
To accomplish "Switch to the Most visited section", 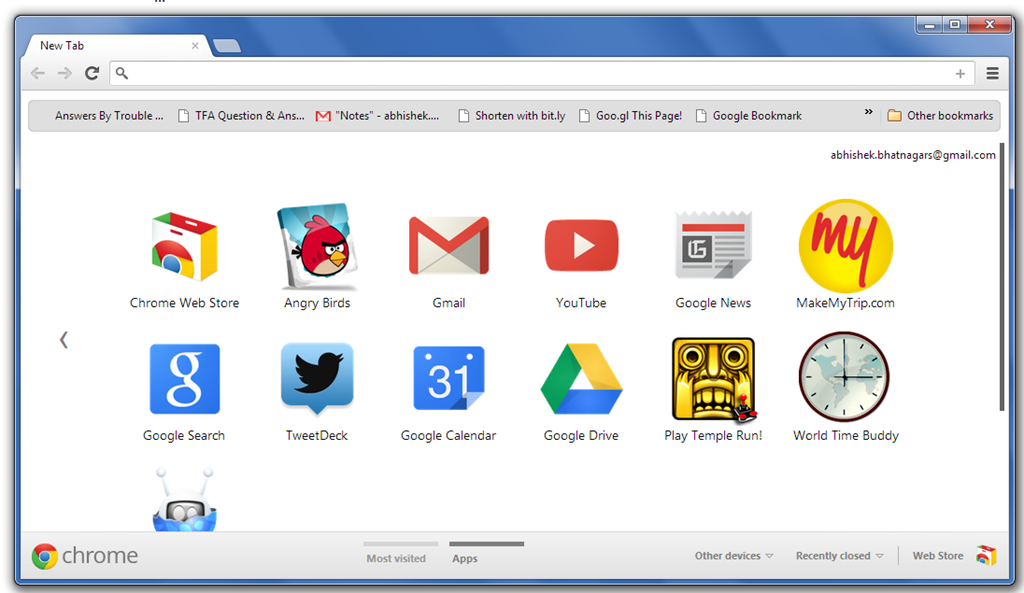I will coord(399,558).
